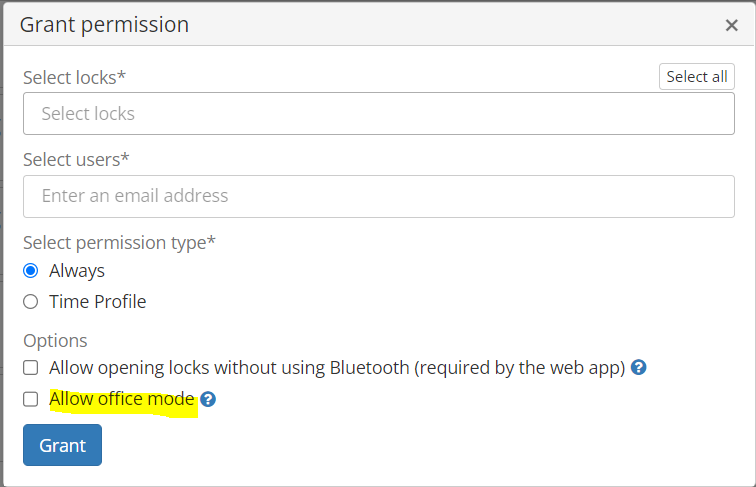
Task: Click the Bluetooth option label text
Action: [x=338, y=368]
